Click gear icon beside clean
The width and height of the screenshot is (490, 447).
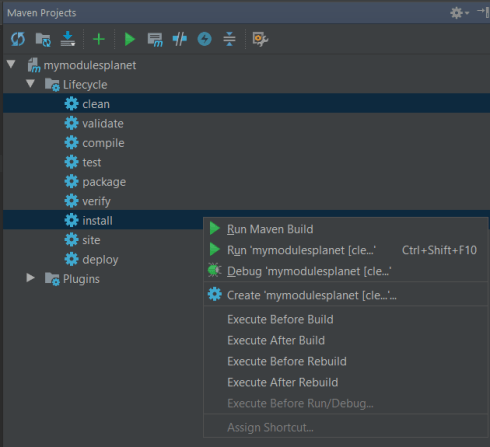pyautogui.click(x=71, y=104)
